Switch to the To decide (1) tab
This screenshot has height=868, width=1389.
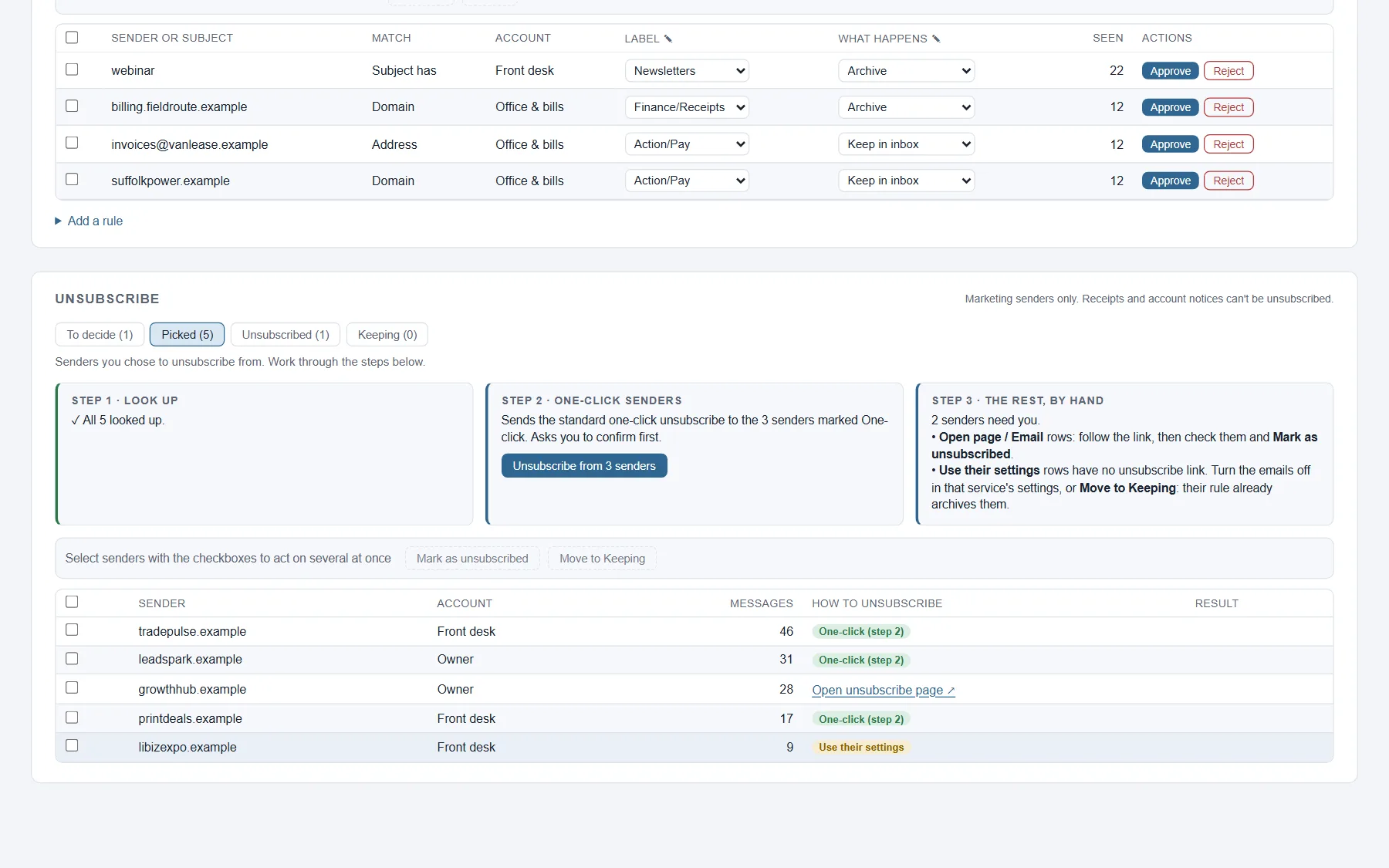click(x=100, y=335)
